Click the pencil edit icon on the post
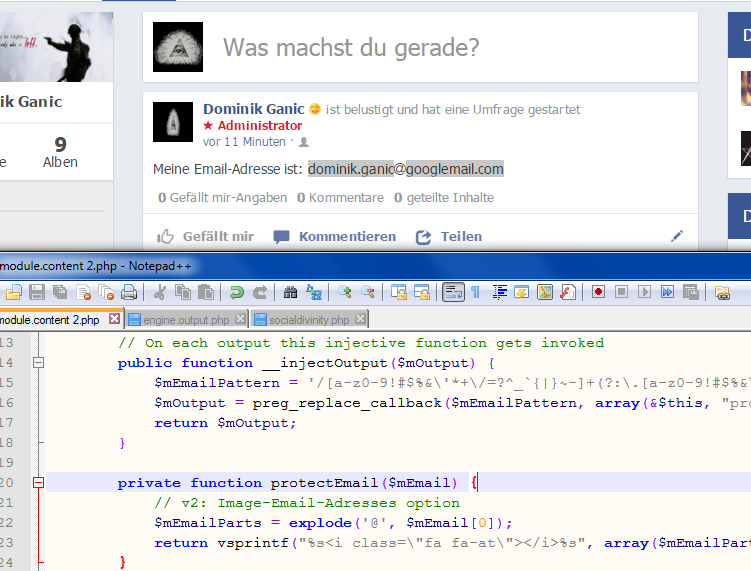 (x=677, y=236)
